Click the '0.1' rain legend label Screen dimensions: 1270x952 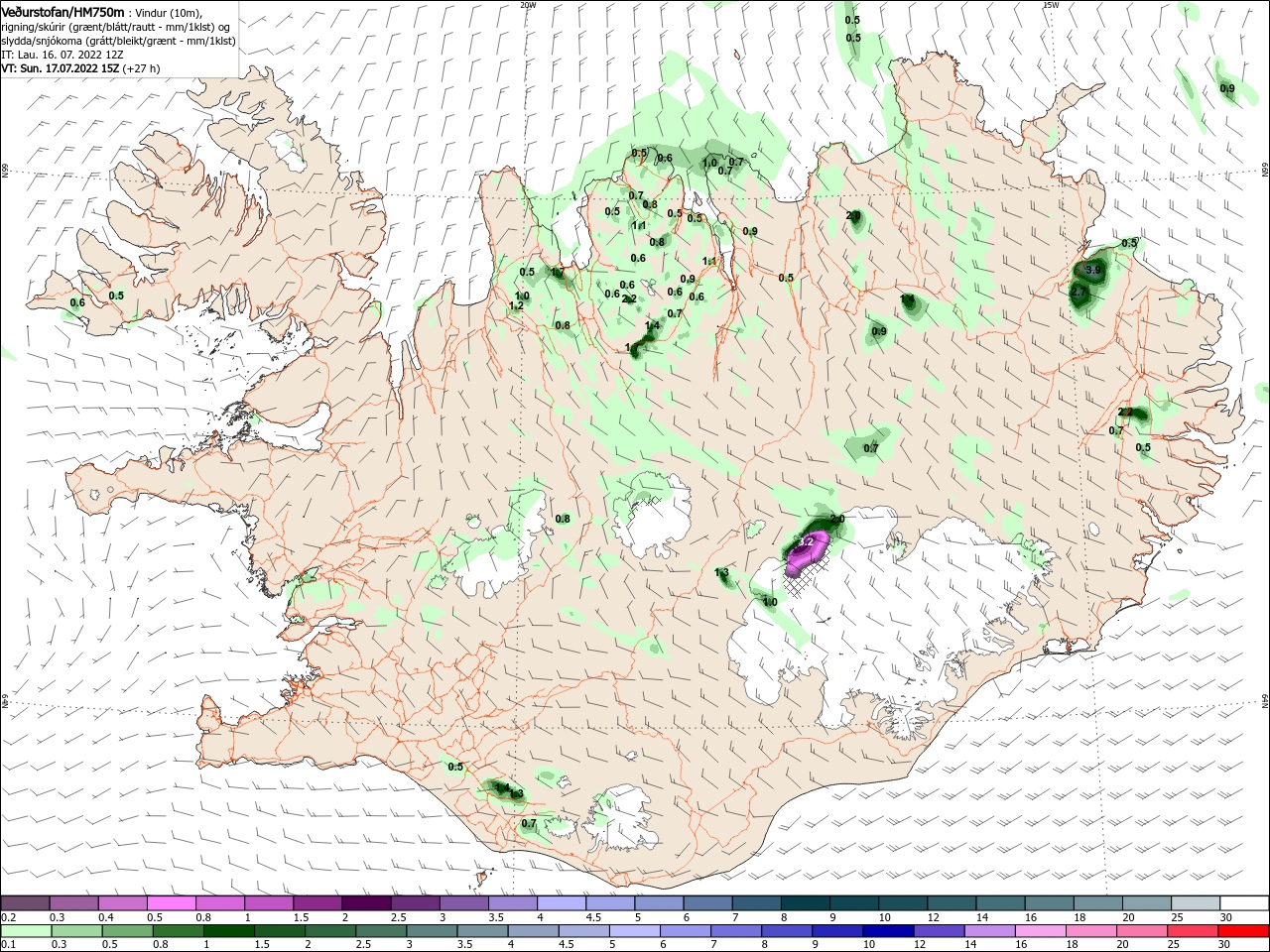click(x=8, y=945)
